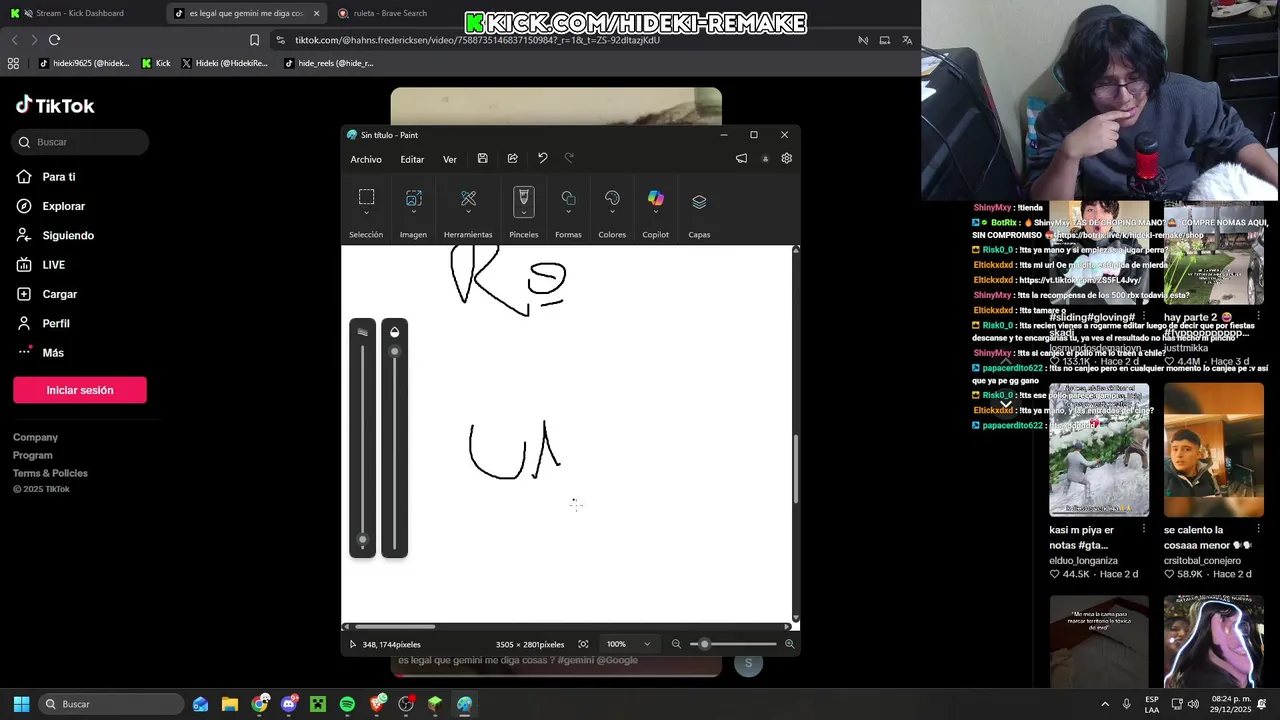The height and width of the screenshot is (720, 1280).
Task: Redo the action in Paint
Action: pyautogui.click(x=569, y=158)
